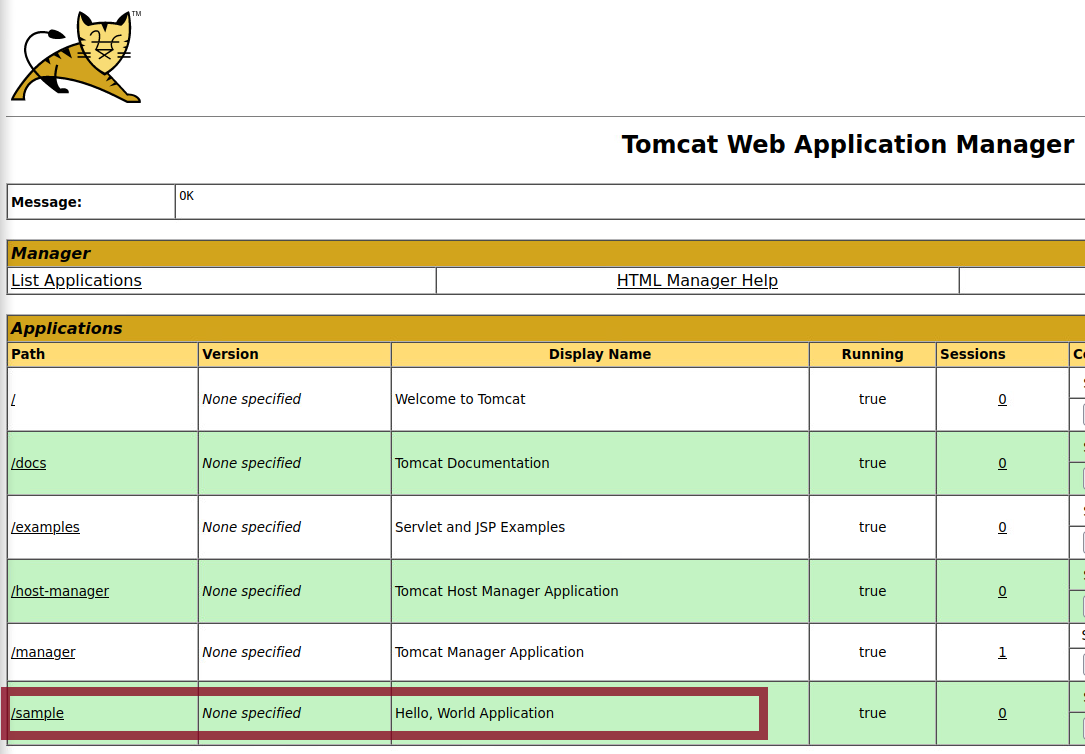
Task: Click the "Manager" section header
Action: pyautogui.click(x=51, y=253)
